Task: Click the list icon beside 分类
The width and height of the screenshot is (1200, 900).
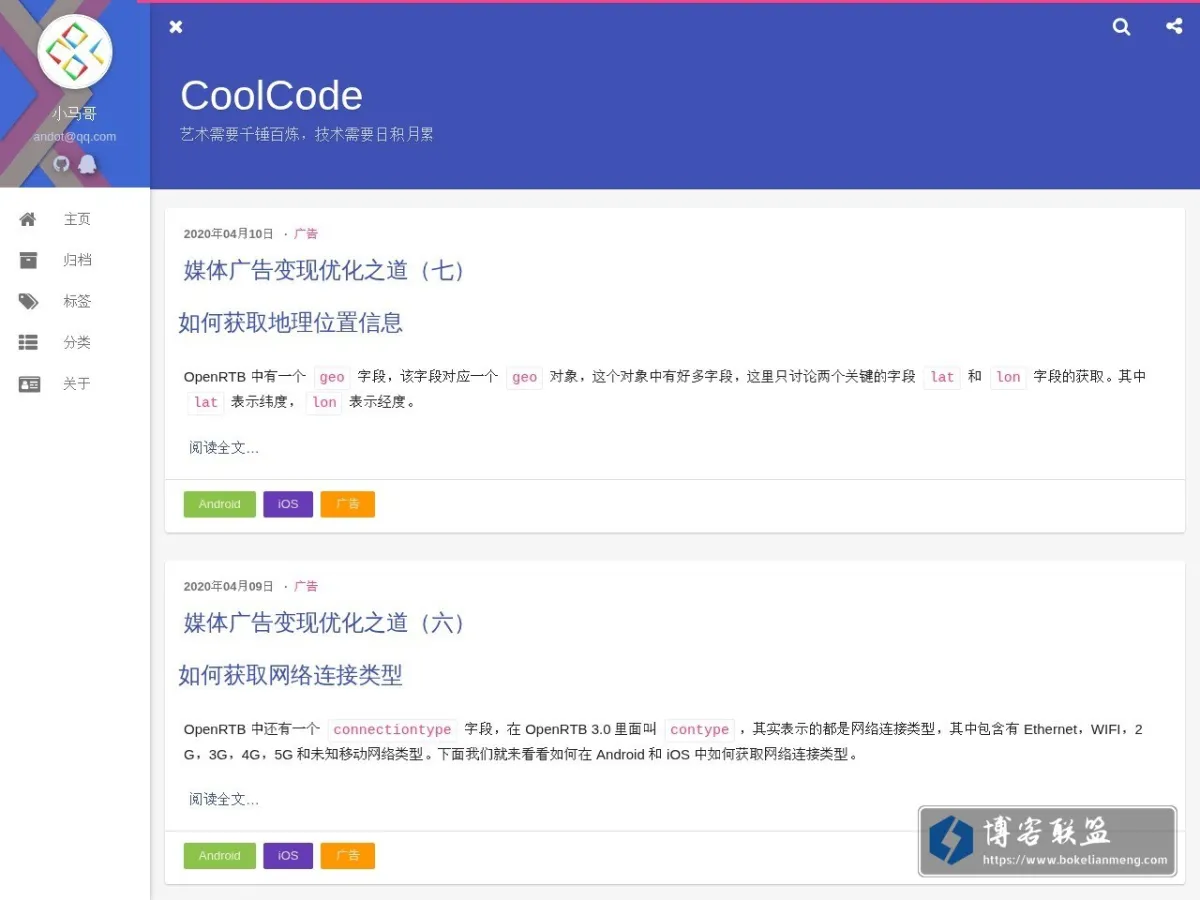Action: click(x=28, y=342)
